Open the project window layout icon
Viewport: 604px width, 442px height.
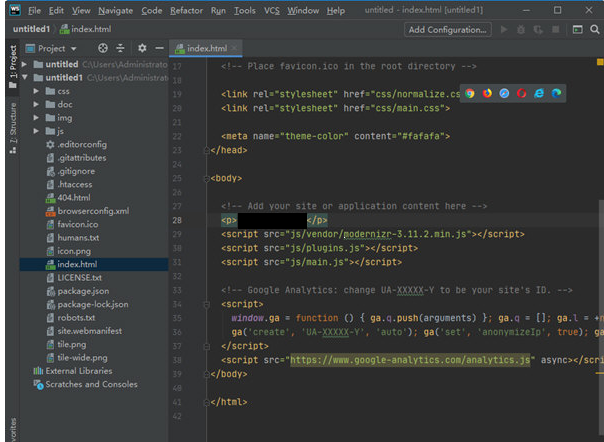coord(577,30)
